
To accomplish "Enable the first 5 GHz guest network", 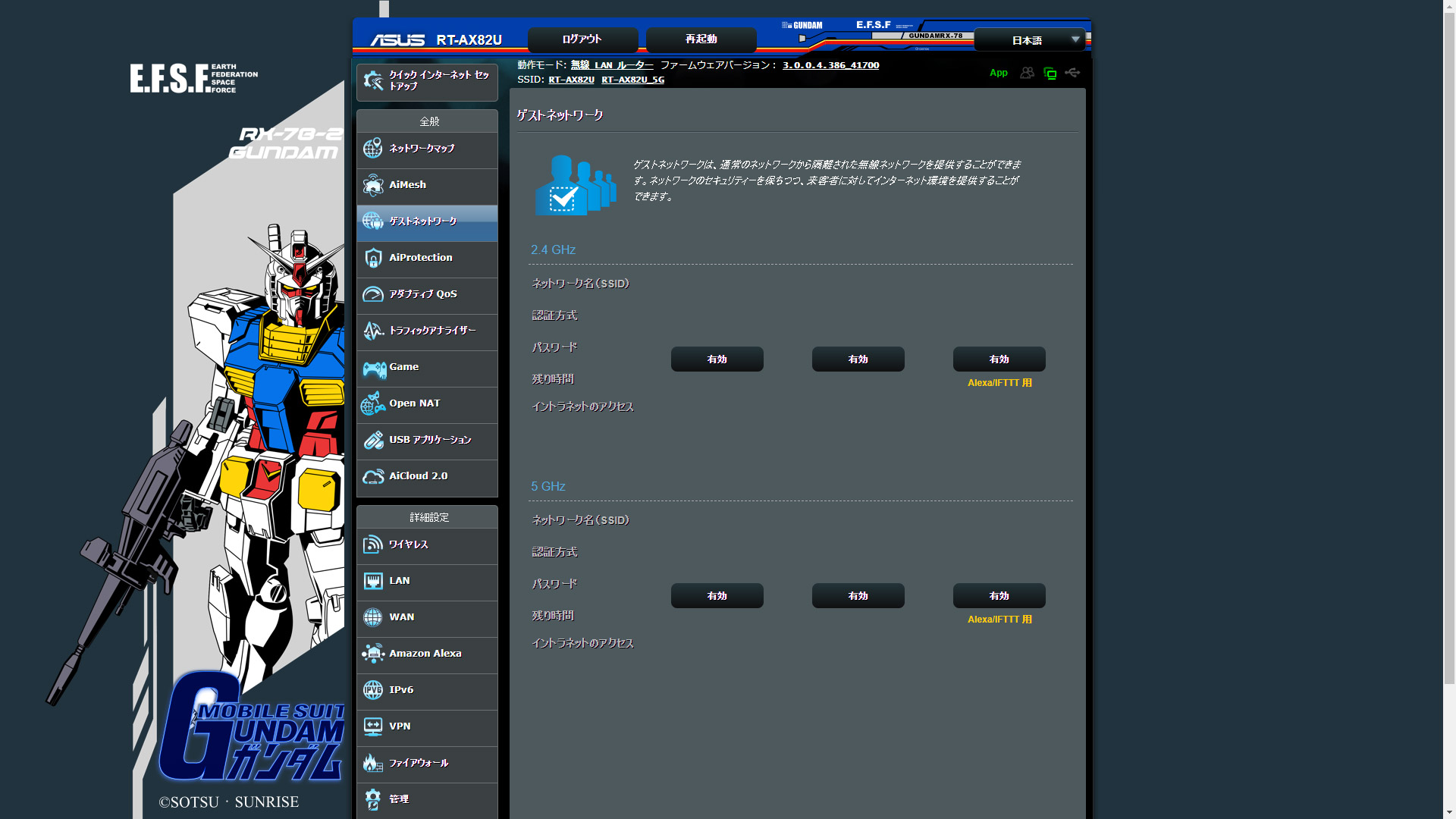I will (716, 595).
